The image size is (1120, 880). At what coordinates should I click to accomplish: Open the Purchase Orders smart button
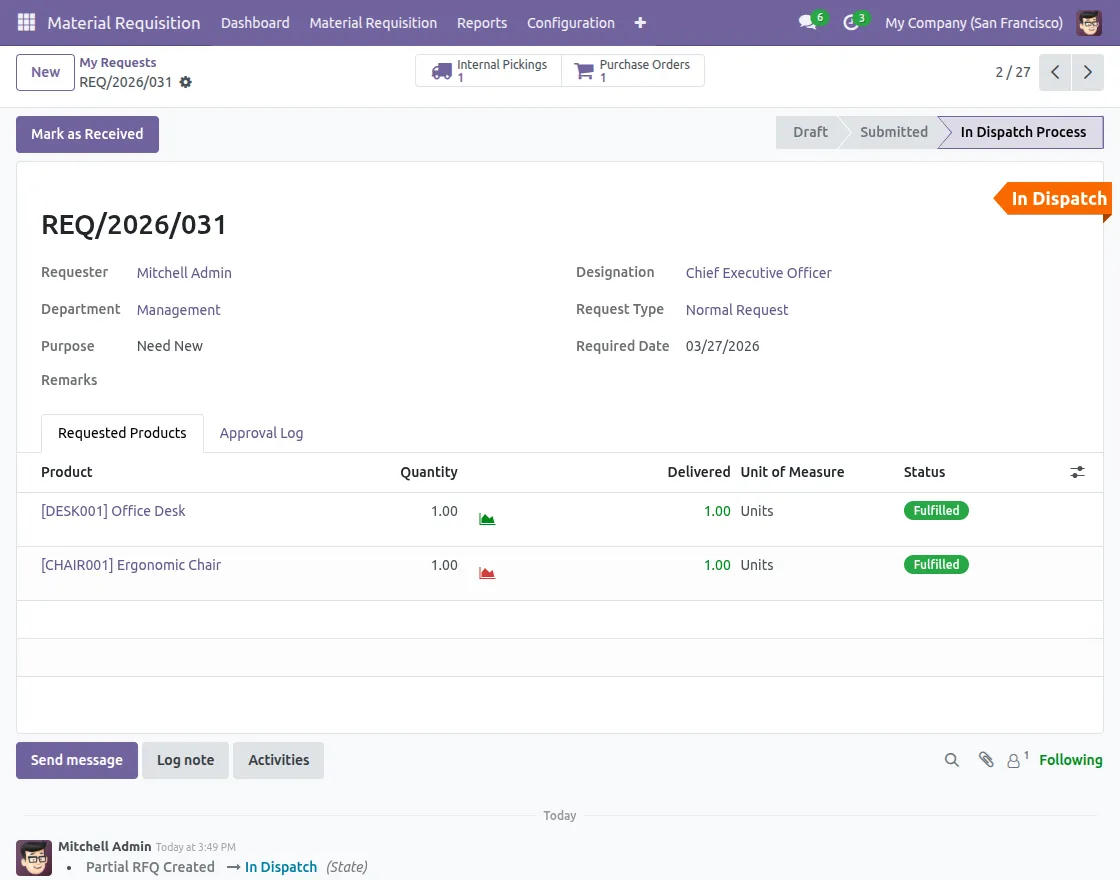click(633, 71)
